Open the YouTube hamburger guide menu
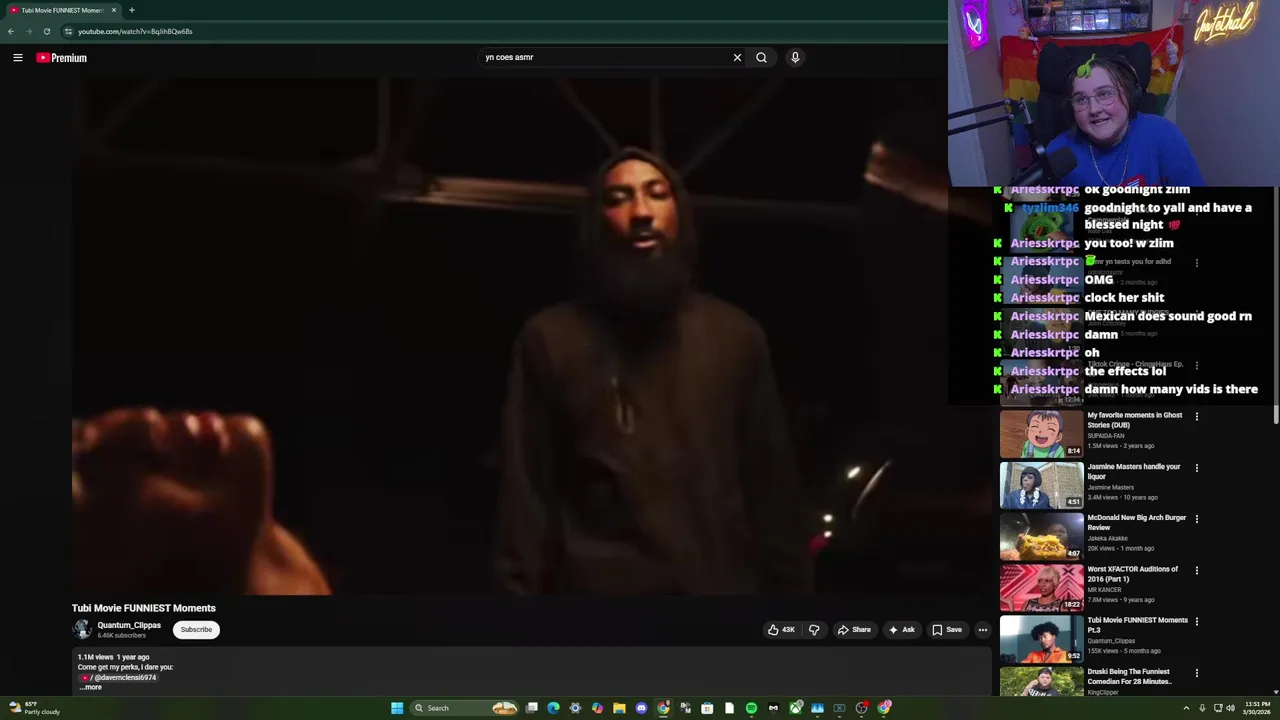Image resolution: width=1280 pixels, height=720 pixels. (17, 58)
